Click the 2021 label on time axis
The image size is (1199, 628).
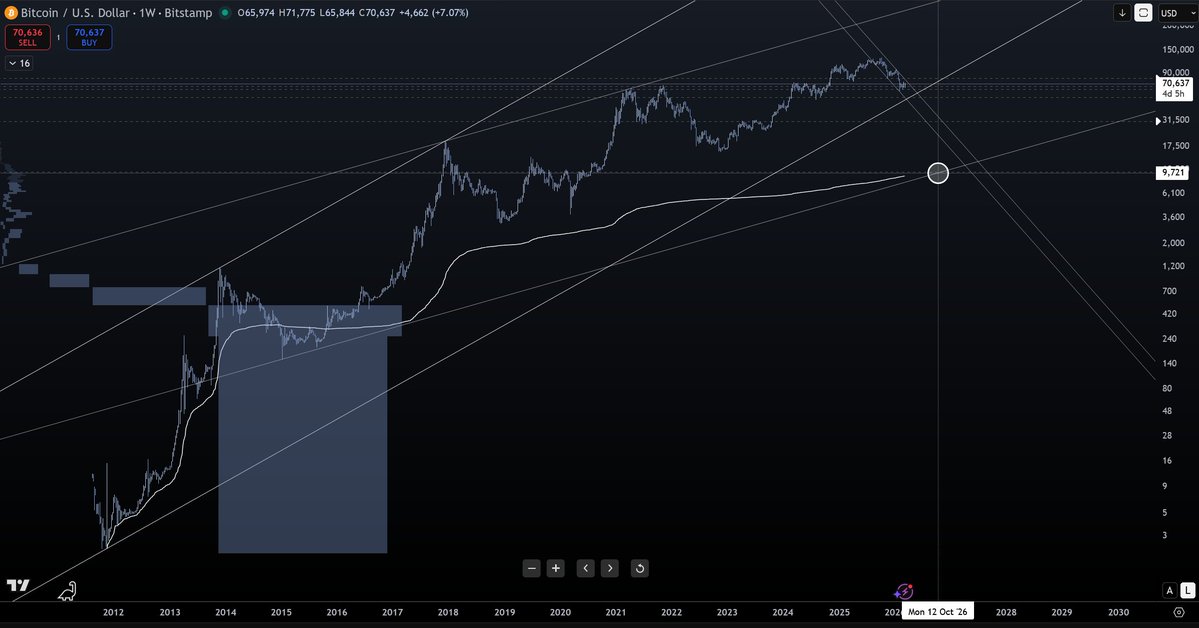click(616, 612)
